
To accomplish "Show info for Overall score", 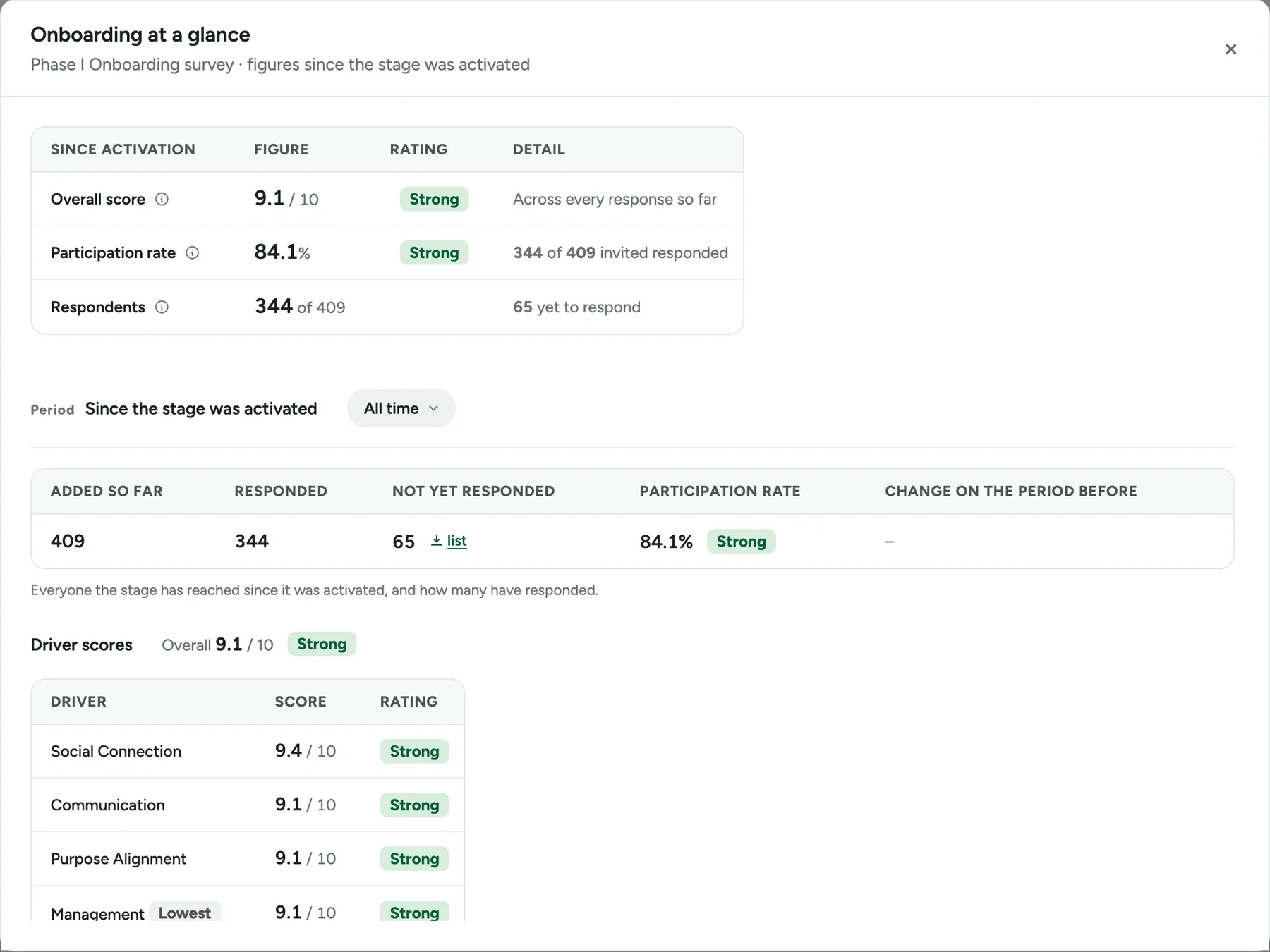I will click(x=162, y=199).
